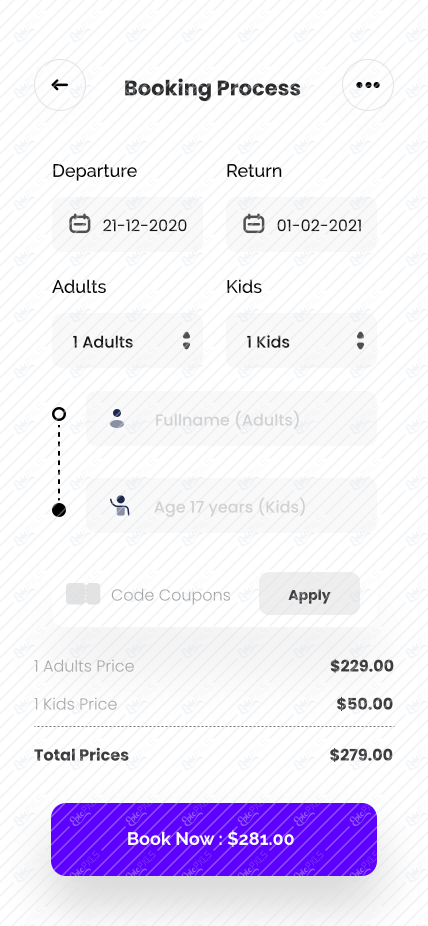
Task: Focus the Age 17 years (Kids) field
Action: [x=231, y=506]
